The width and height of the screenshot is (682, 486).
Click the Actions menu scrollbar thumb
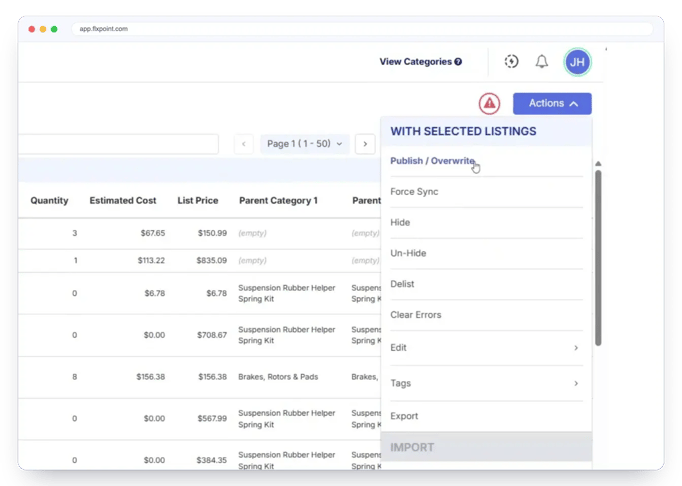[598, 258]
